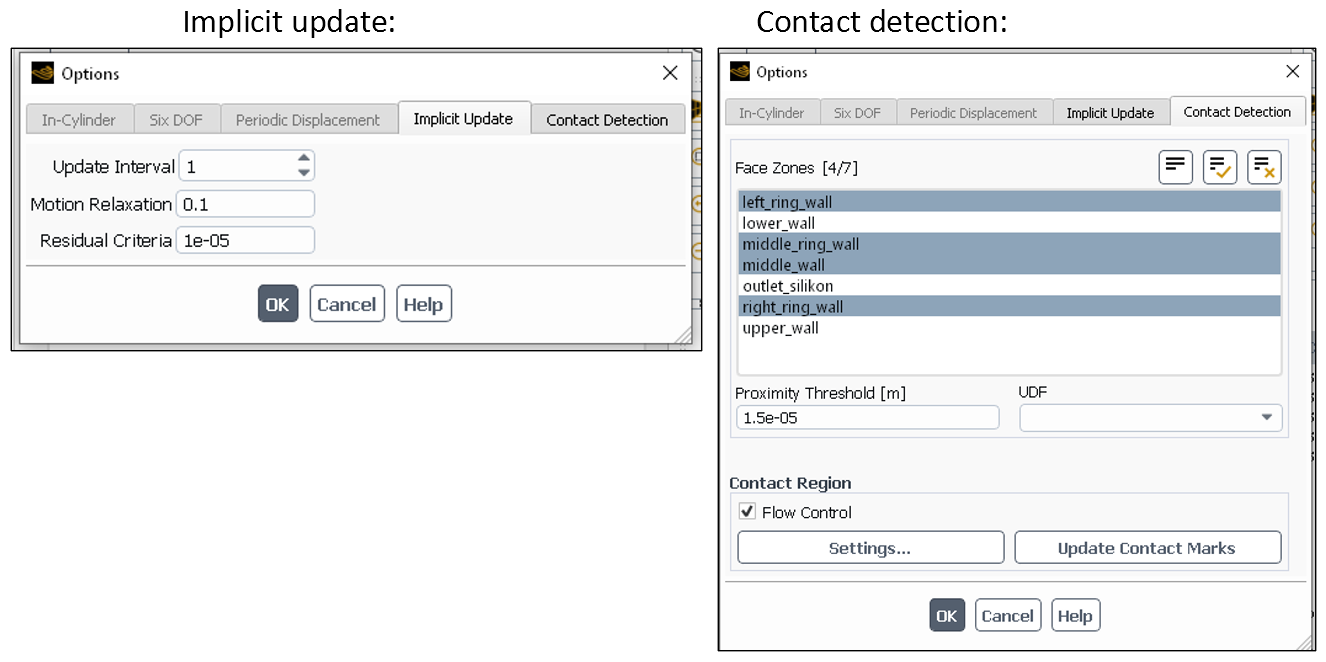Click the Proximity Threshold input field
Image resolution: width=1326 pixels, height=662 pixels.
(866, 418)
